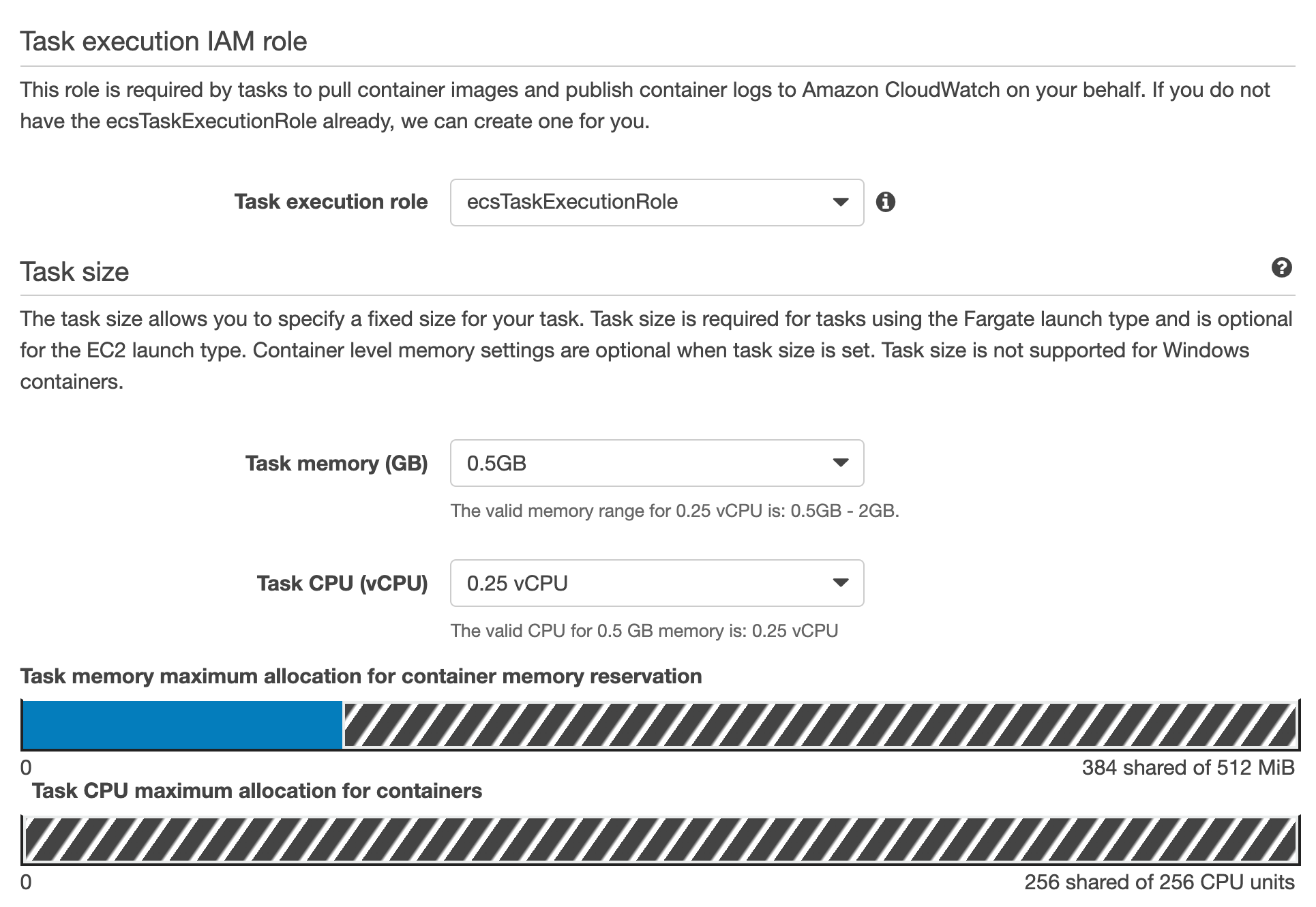
Task: Click the ecsTaskExecutionRole description paragraph
Action: 644,106
